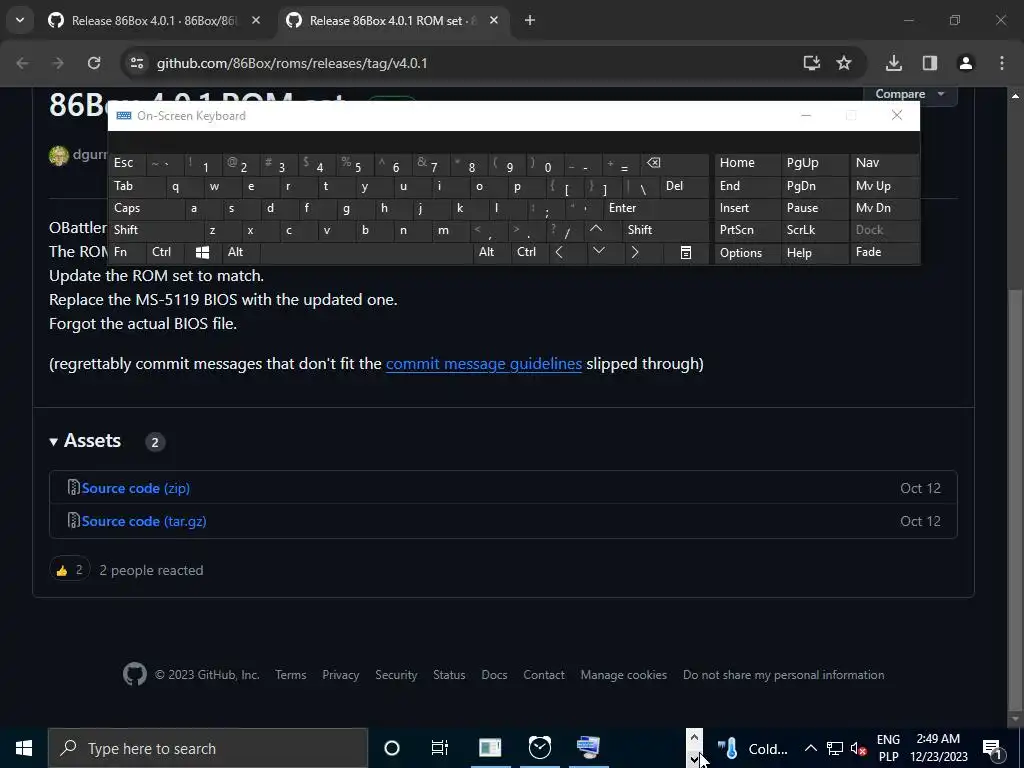Screen dimensions: 1024x768
Task: Open Docs link in footer
Action: coord(494,675)
